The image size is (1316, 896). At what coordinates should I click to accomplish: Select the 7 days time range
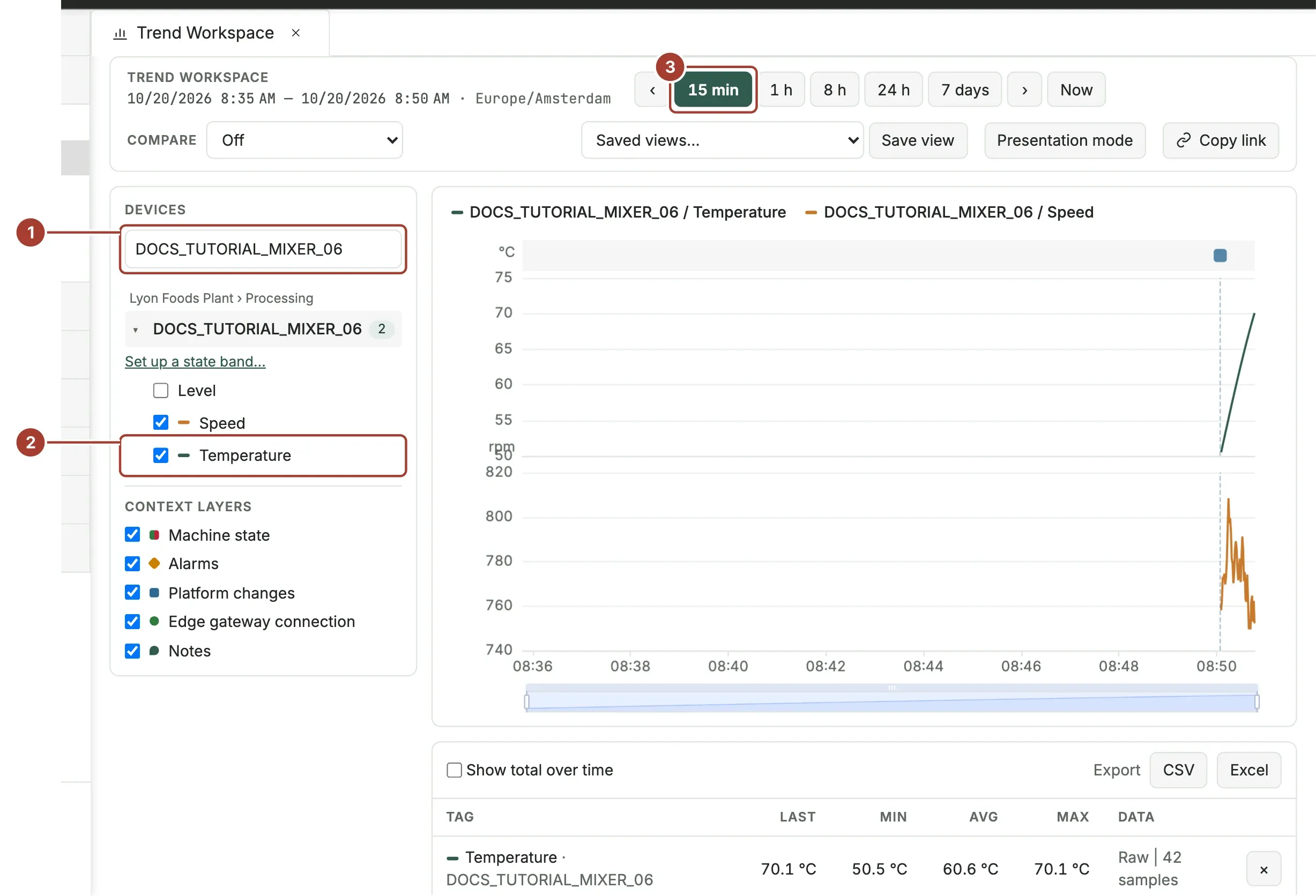click(x=964, y=89)
